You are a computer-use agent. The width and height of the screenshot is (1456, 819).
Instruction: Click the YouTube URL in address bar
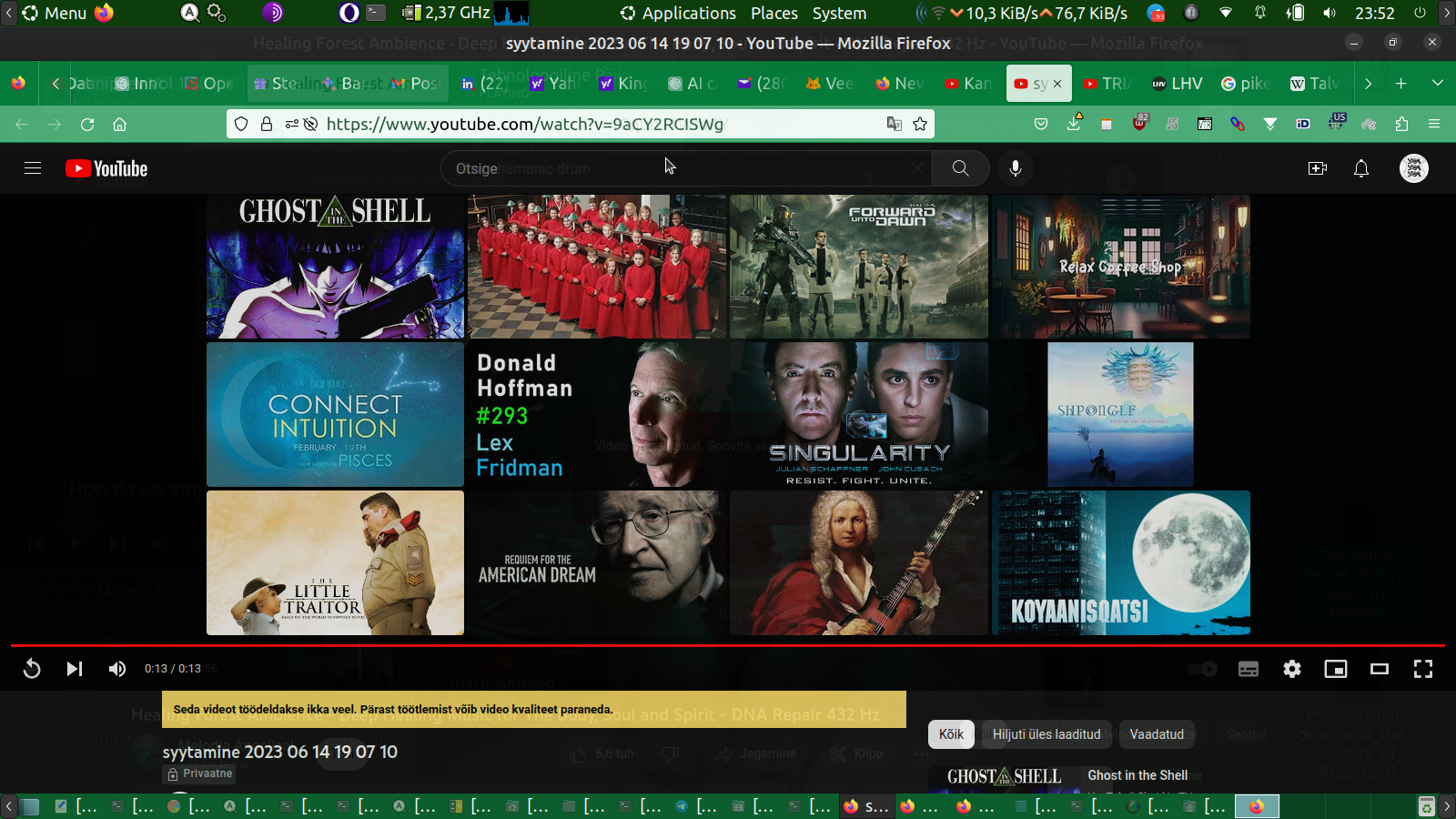(525, 125)
